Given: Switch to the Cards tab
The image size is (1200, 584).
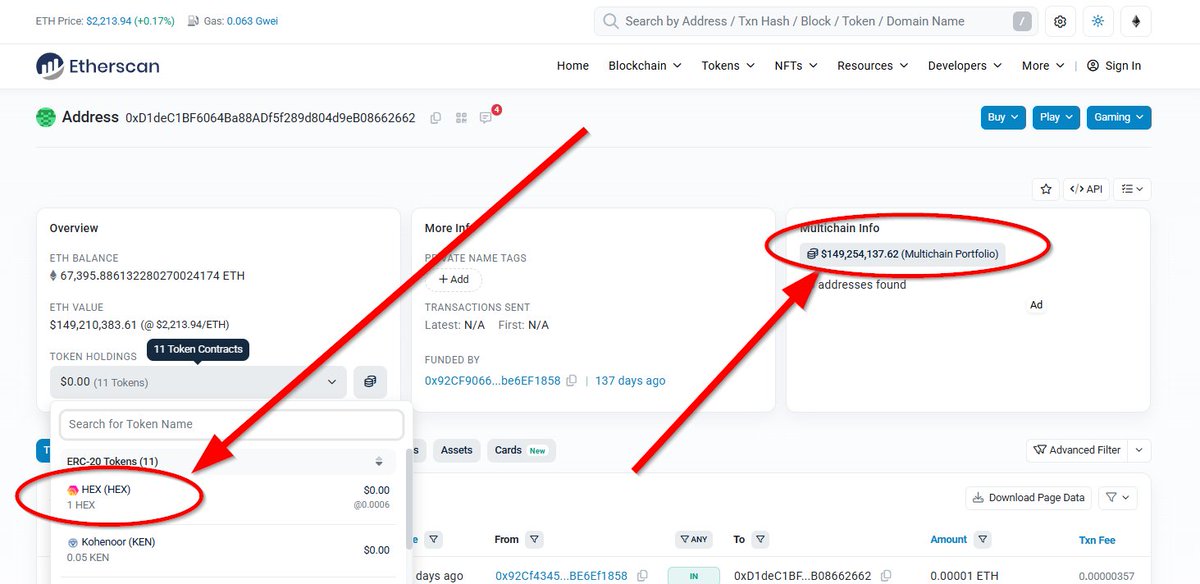Looking at the screenshot, I should (521, 450).
